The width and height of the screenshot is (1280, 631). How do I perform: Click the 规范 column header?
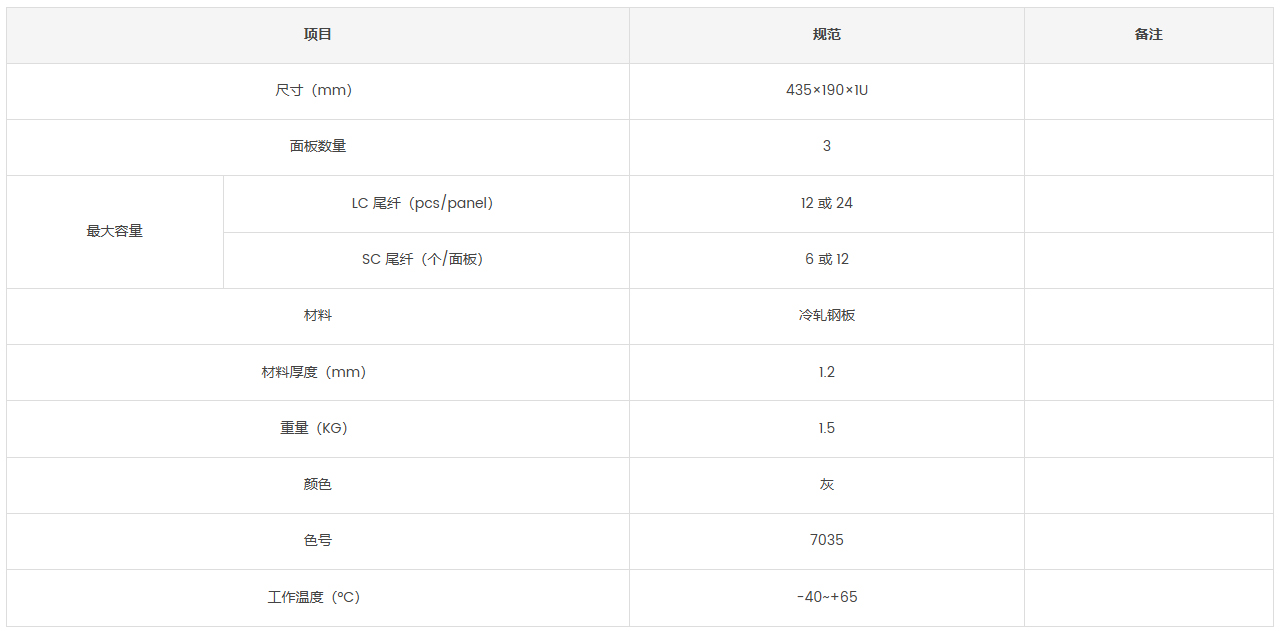click(x=827, y=35)
